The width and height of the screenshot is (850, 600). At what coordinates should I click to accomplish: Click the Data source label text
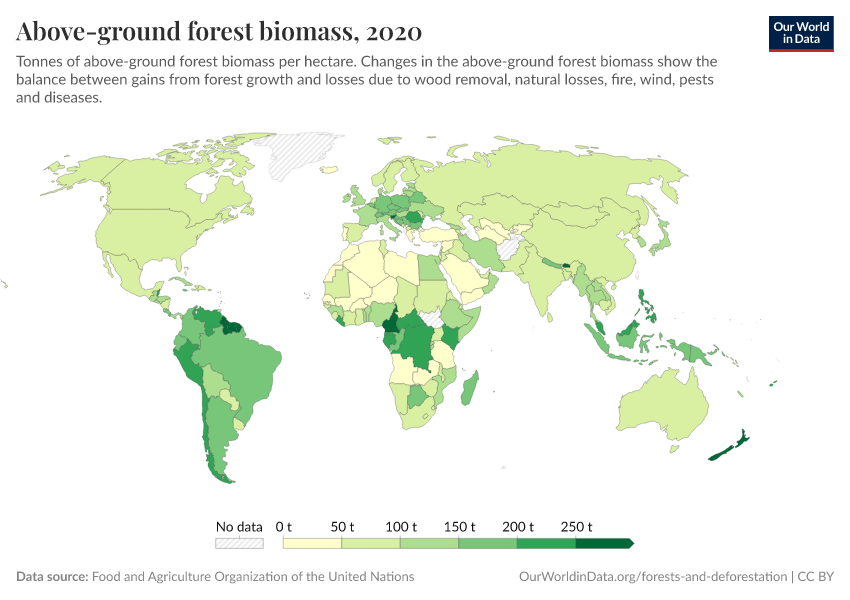point(52,576)
